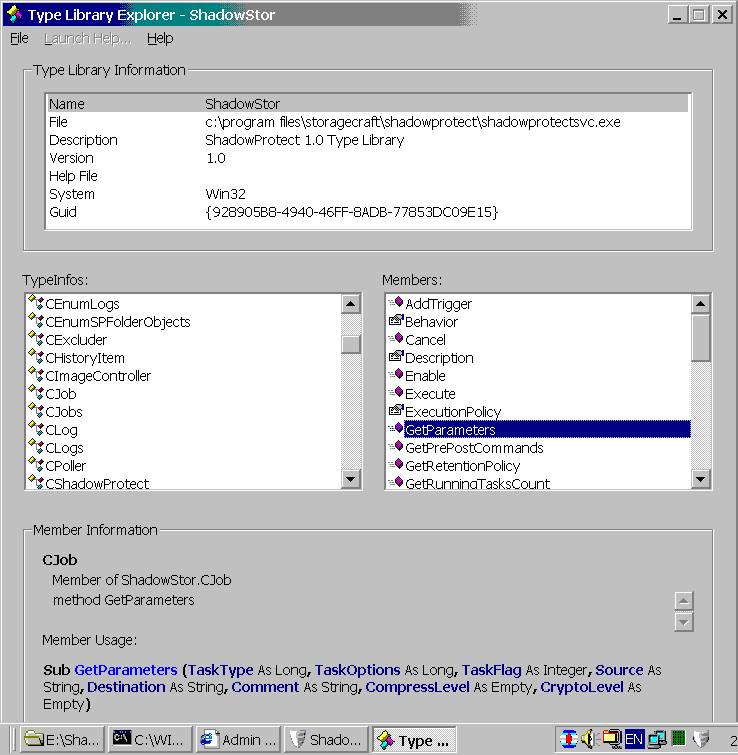Screen dimensions: 738x755
Task: Open the File menu
Action: (x=19, y=38)
